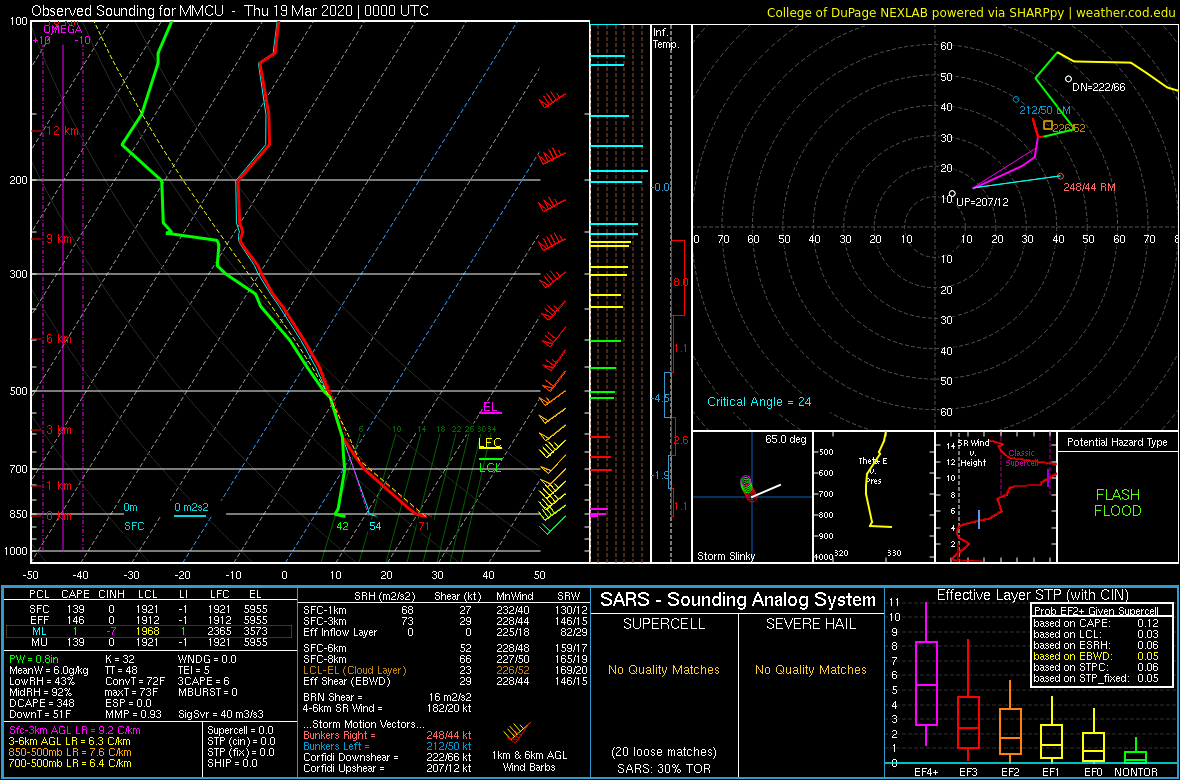Image resolution: width=1180 pixels, height=780 pixels.
Task: Click the 'SARS: 30% TOR' text
Action: [x=663, y=767]
